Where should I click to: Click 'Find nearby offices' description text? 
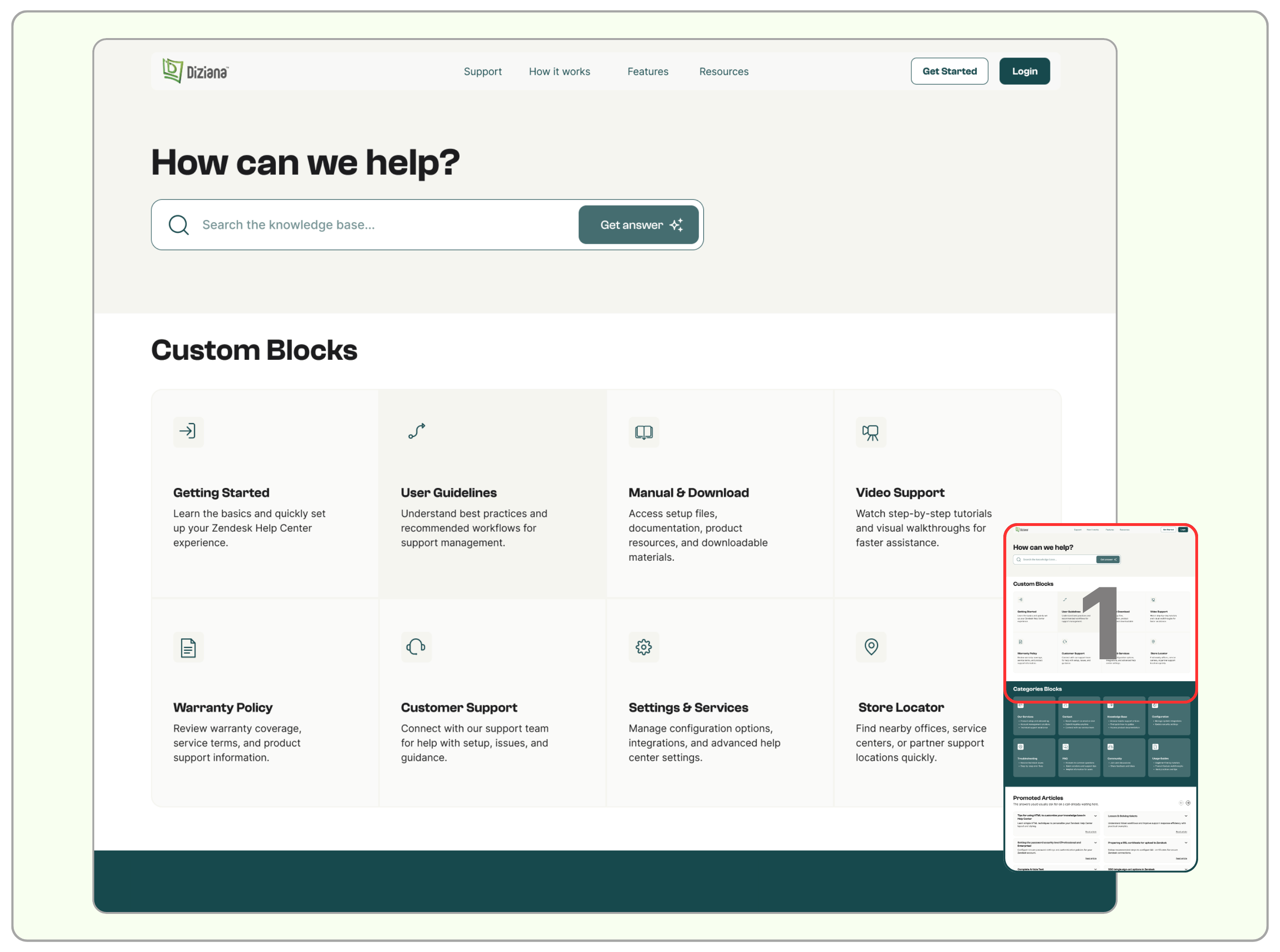point(921,743)
